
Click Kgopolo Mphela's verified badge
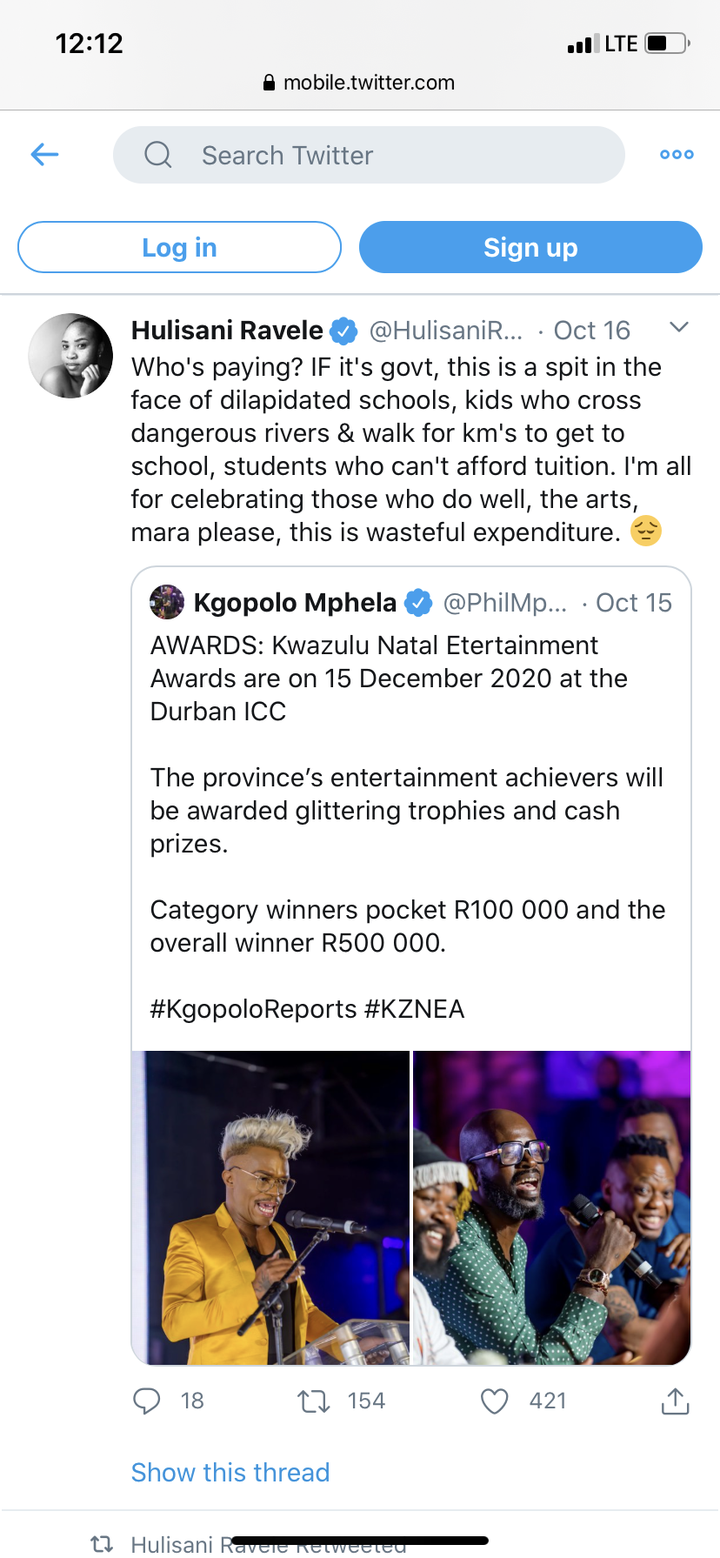tap(418, 603)
